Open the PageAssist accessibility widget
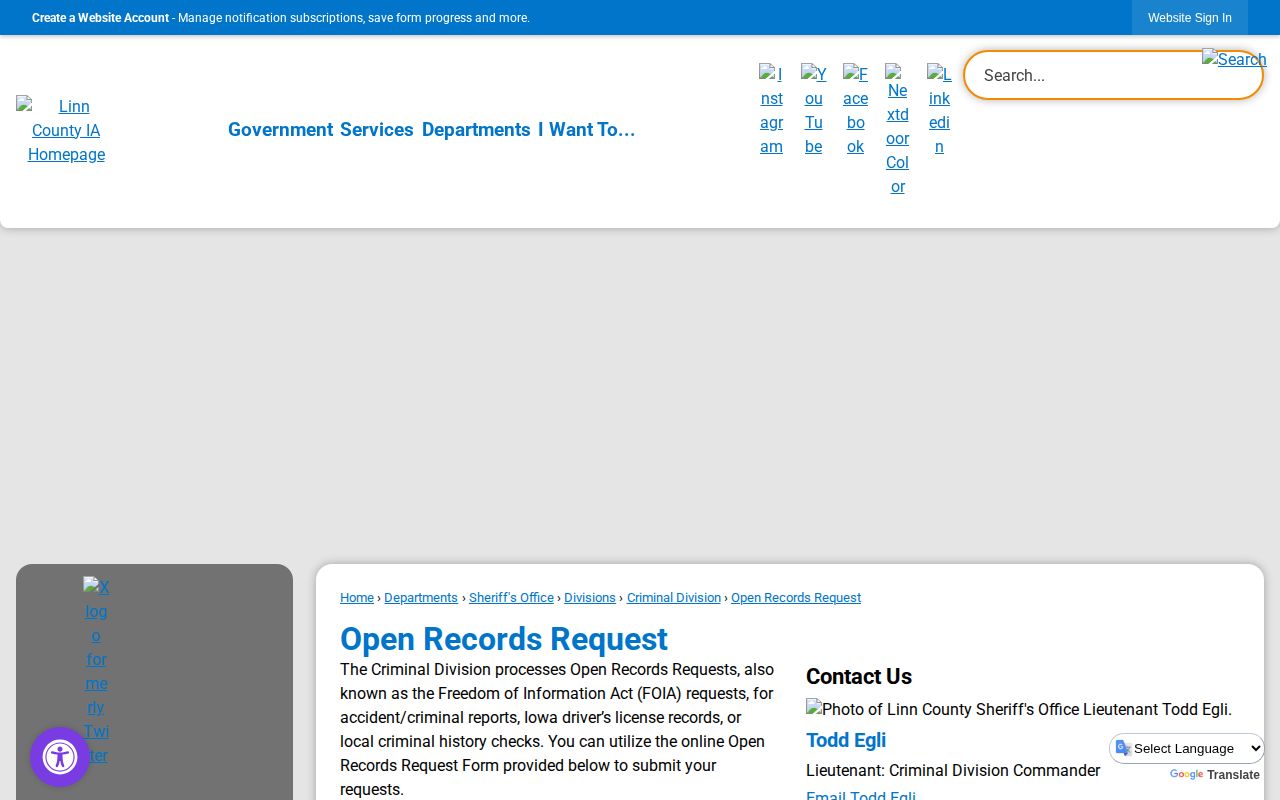Image resolution: width=1280 pixels, height=800 pixels. point(60,757)
